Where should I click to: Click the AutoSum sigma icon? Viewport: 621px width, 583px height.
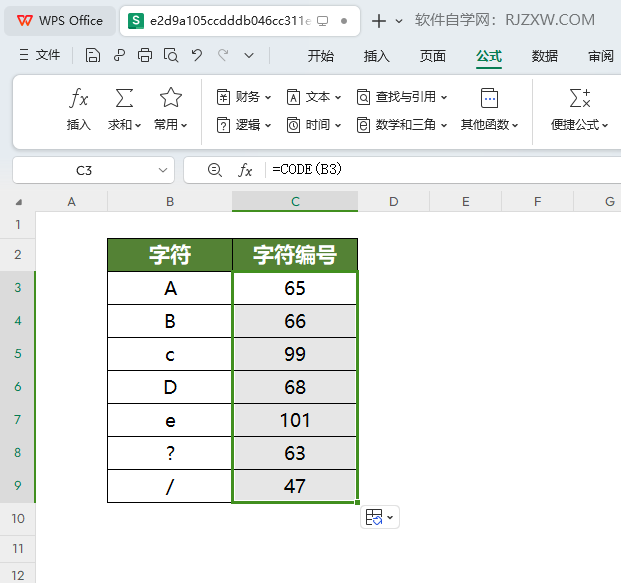point(124,98)
